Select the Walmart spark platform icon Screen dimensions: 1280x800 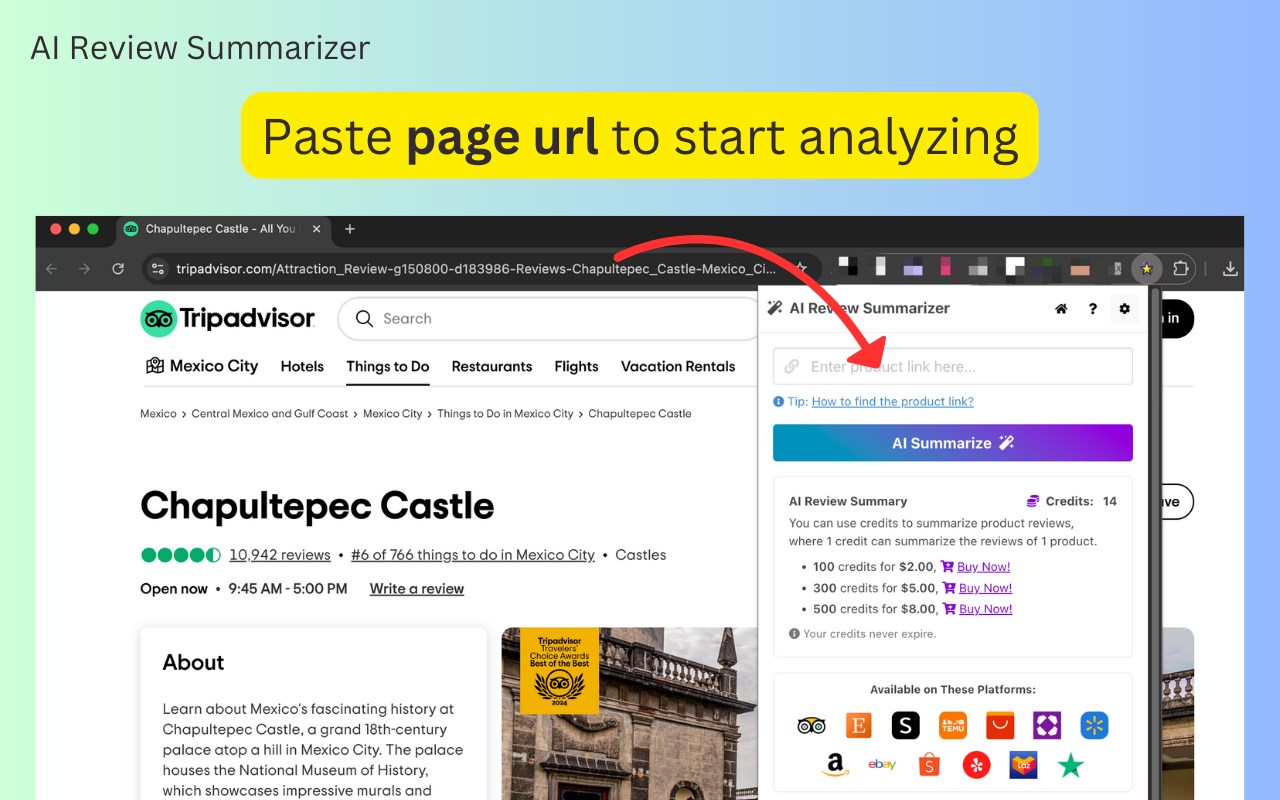[x=1095, y=725]
